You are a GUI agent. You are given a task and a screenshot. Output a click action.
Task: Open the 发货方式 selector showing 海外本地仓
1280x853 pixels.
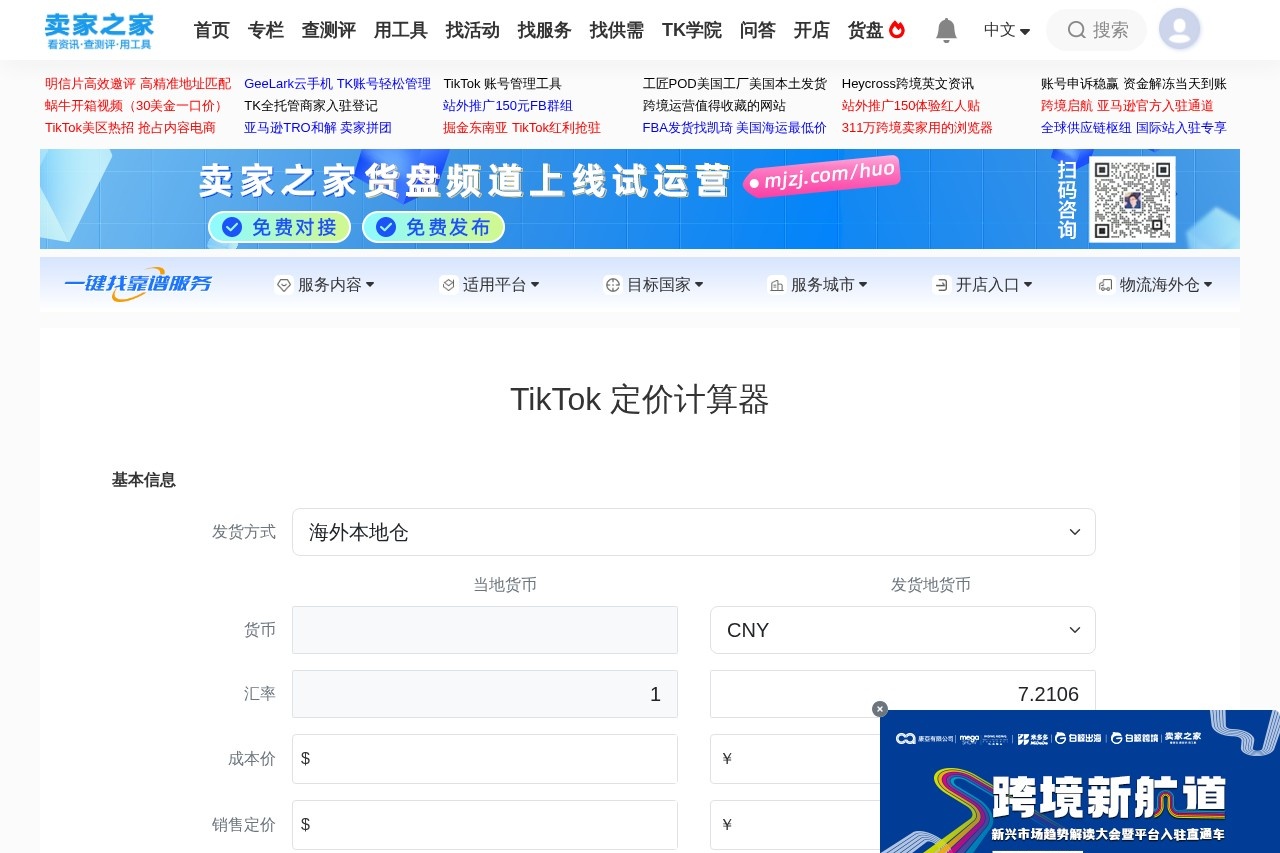(693, 532)
